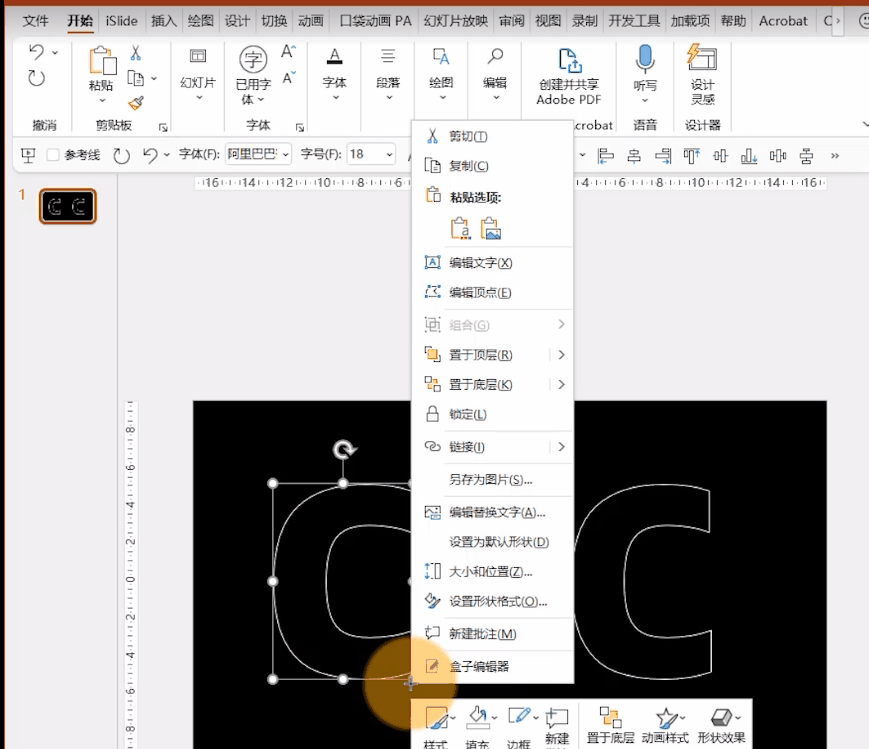
Task: Choose 编辑顶点(E) in the context menu
Action: pos(492,292)
